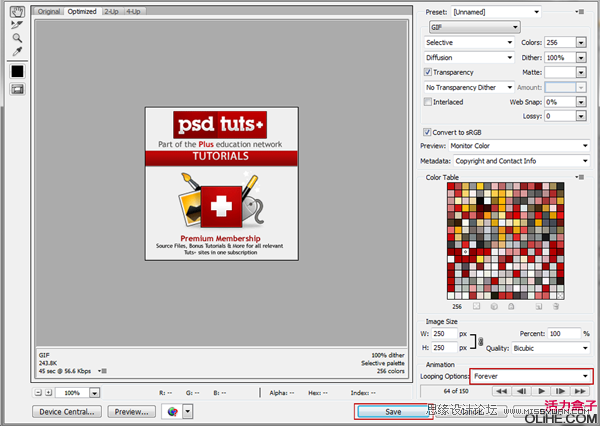Open the GIF file format dropdown
The width and height of the screenshot is (600, 426).
tap(474, 27)
